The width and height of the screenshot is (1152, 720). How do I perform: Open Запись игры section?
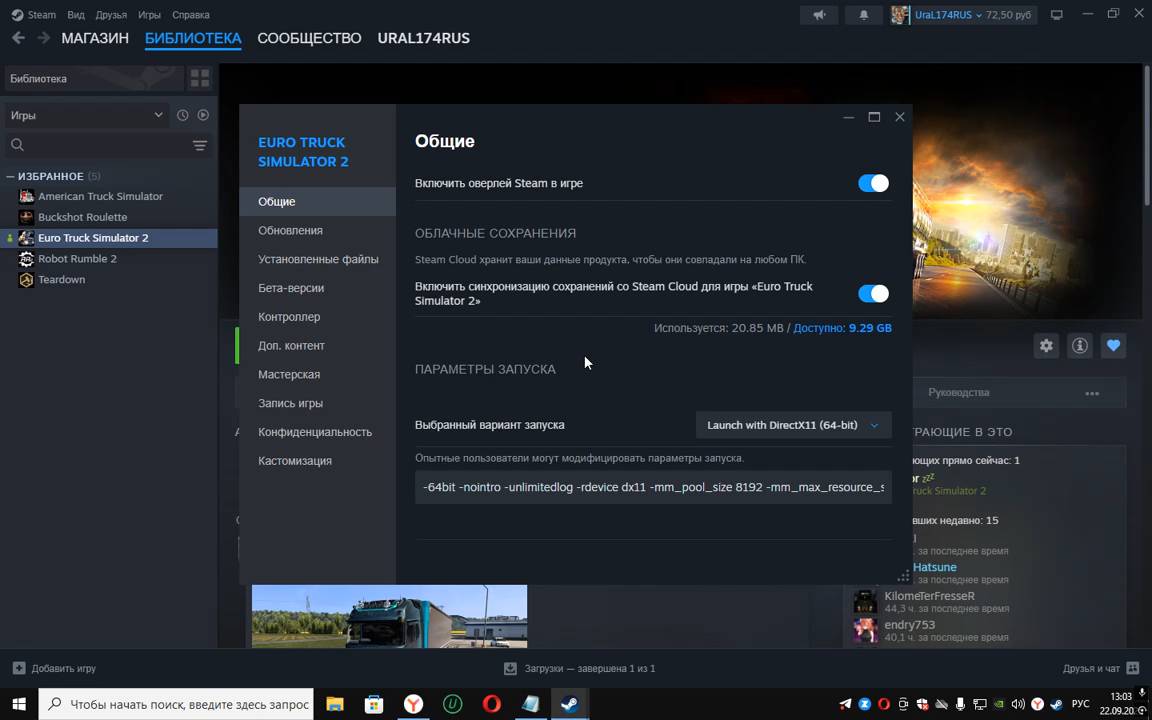[x=317, y=403]
